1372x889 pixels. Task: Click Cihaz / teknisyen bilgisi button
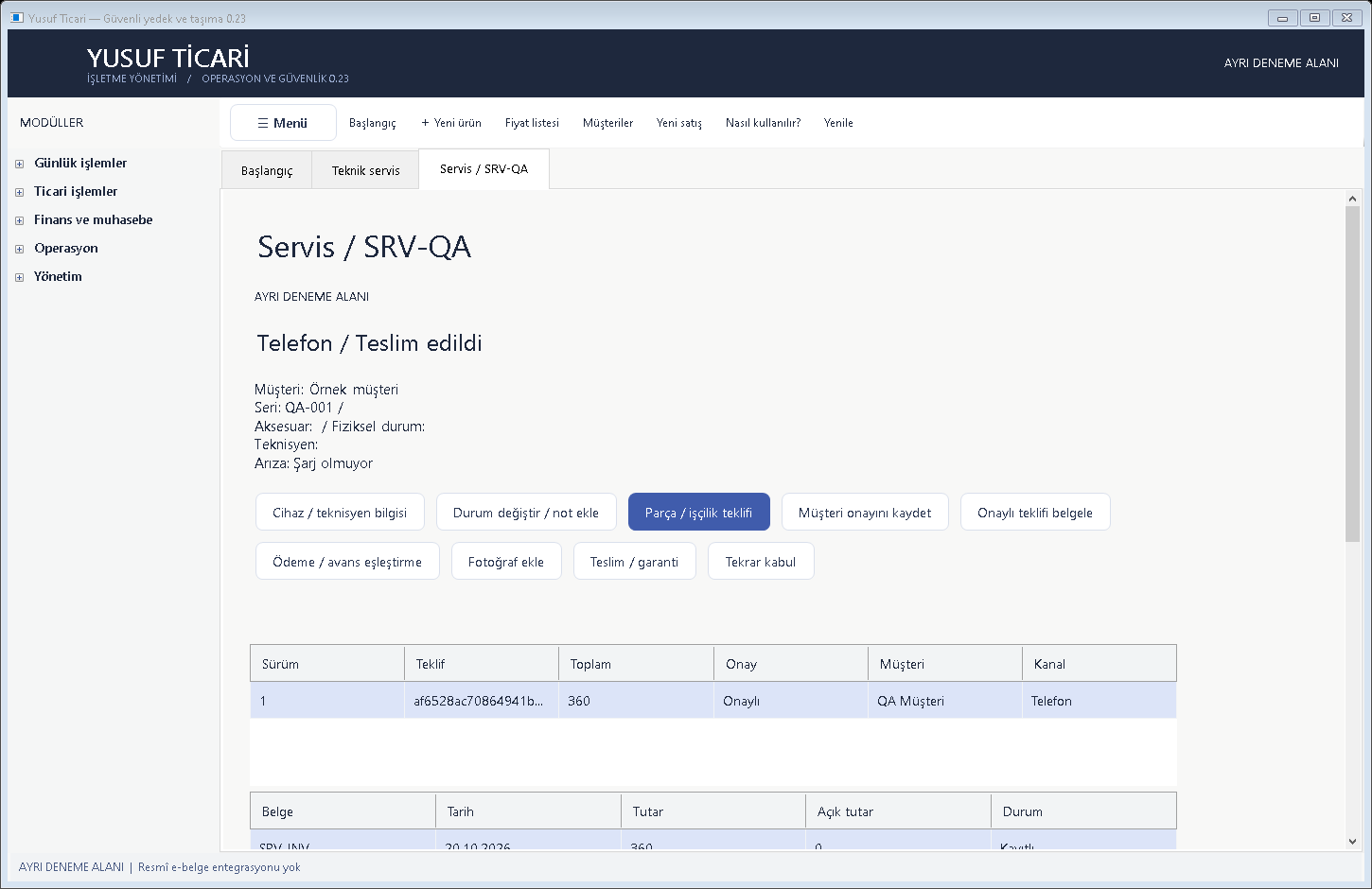pos(340,513)
